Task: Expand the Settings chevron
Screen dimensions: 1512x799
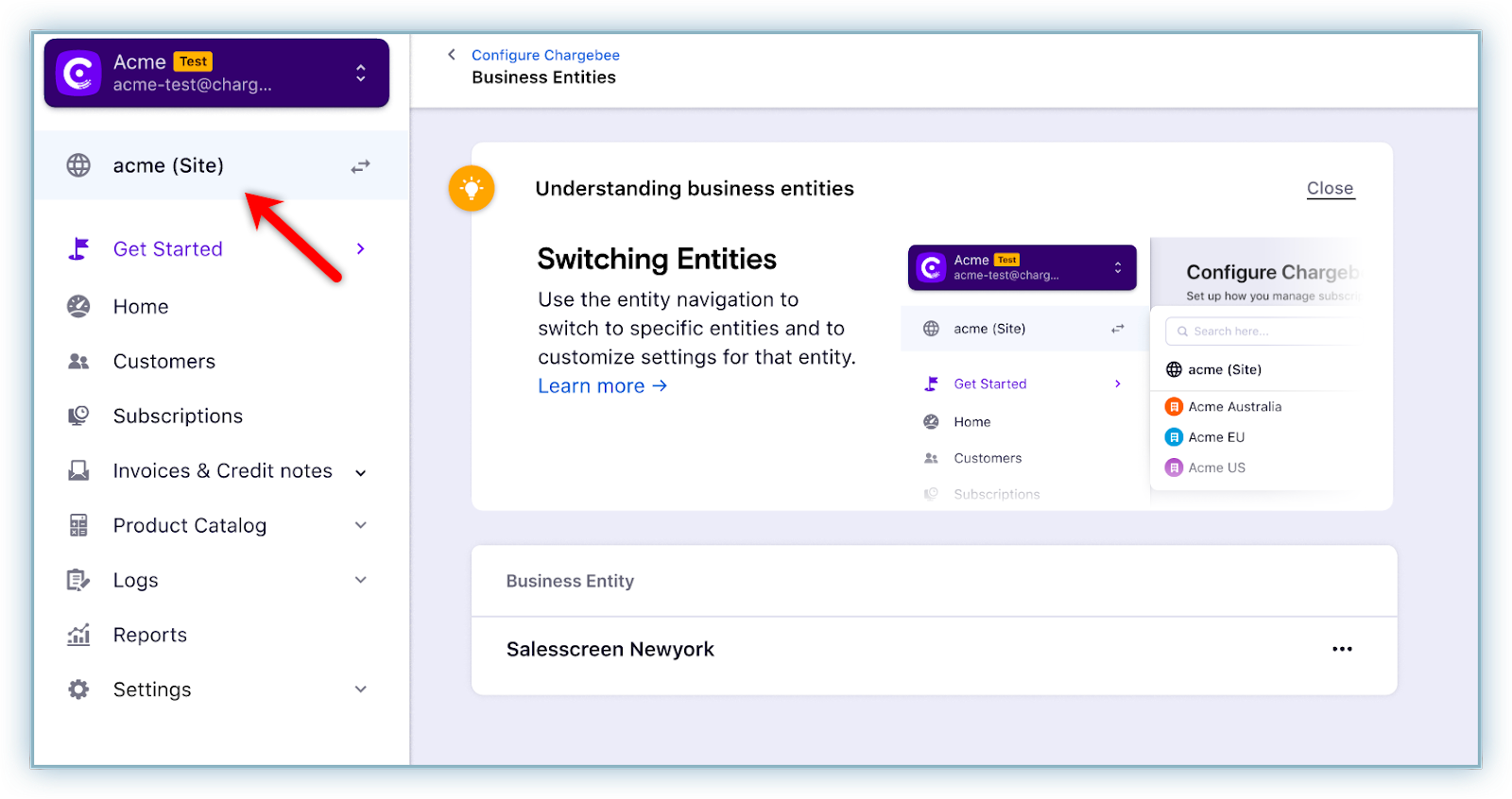Action: [x=361, y=689]
